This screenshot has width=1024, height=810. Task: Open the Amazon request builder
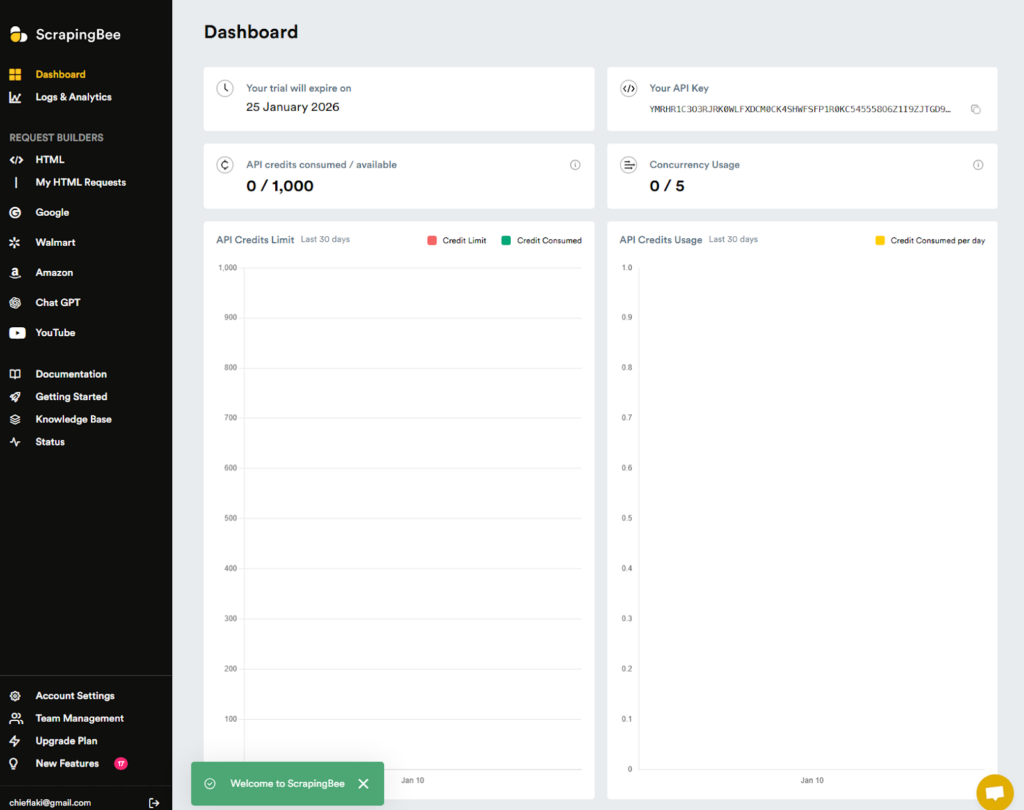coord(54,273)
